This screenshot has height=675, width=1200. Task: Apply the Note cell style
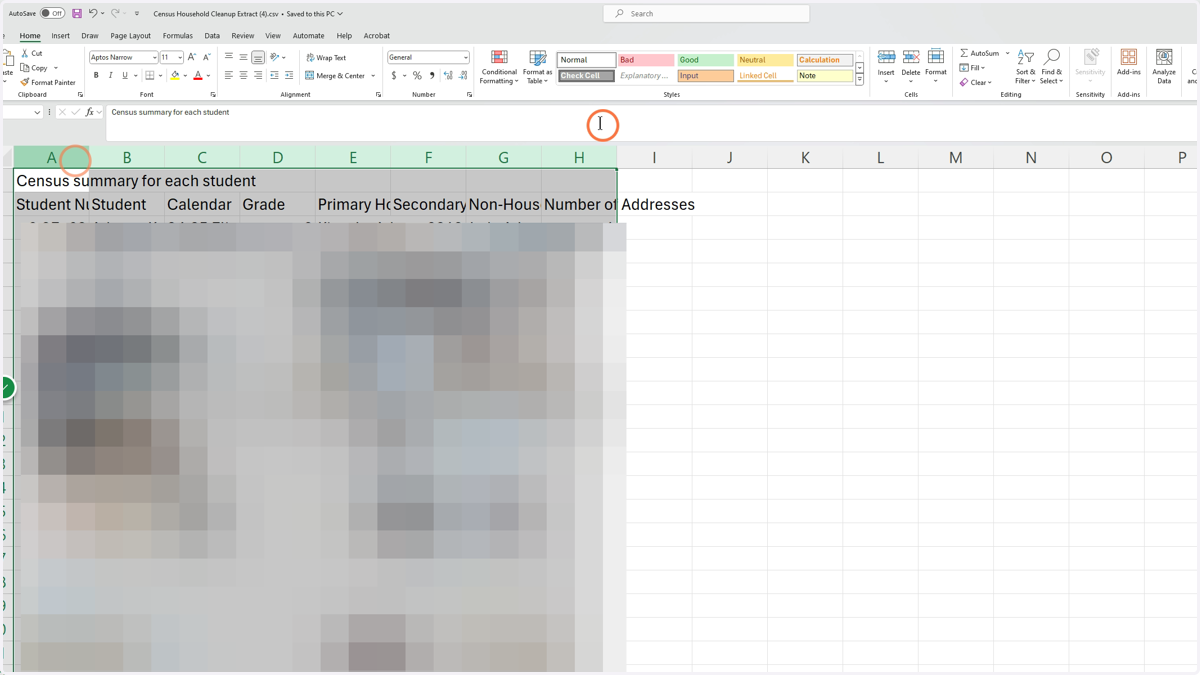pyautogui.click(x=825, y=75)
